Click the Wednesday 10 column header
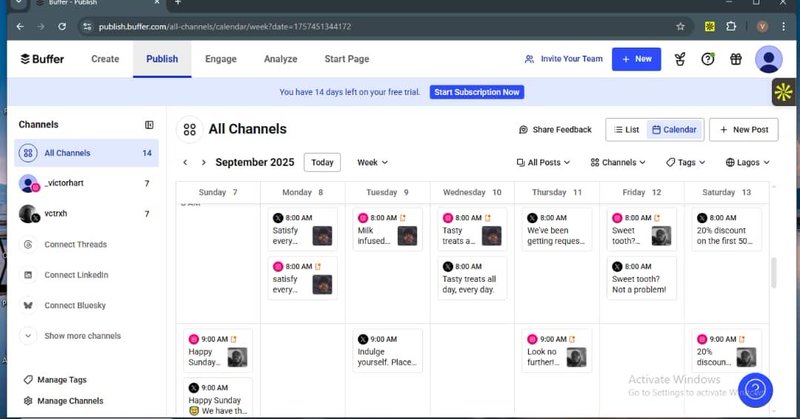The width and height of the screenshot is (800, 419). tap(472, 192)
